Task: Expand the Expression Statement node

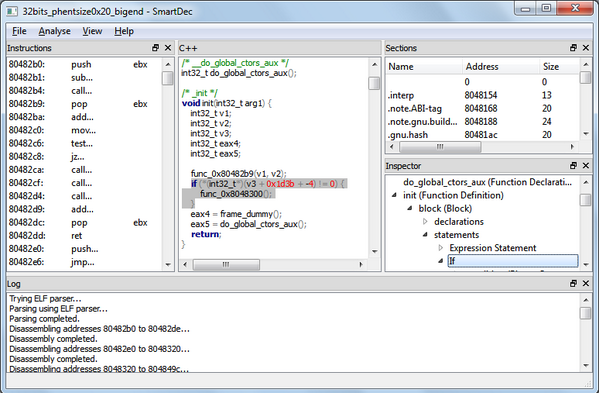Action: click(440, 248)
